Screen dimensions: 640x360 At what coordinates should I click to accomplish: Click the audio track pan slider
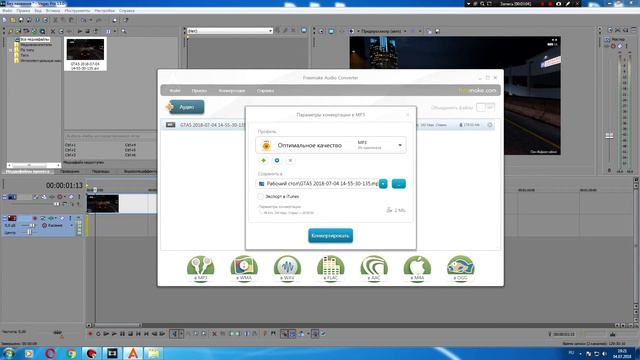[29, 232]
